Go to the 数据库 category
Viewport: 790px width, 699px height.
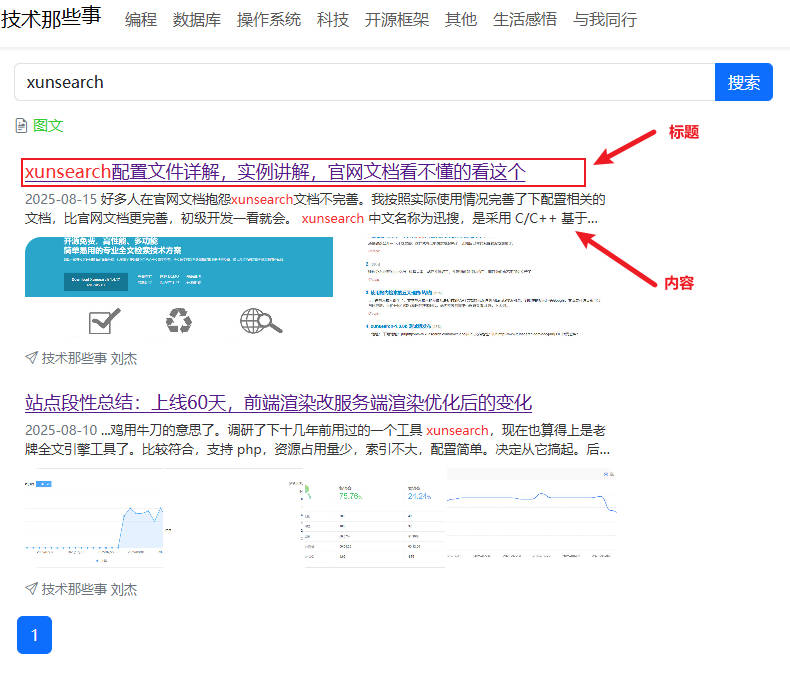click(197, 20)
